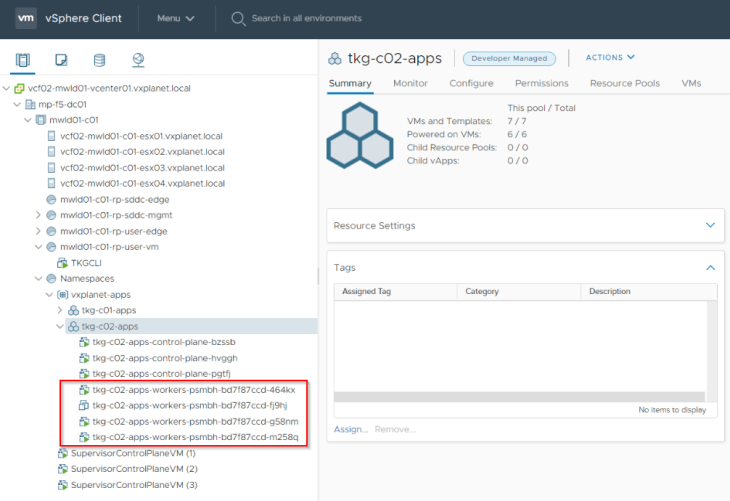Click the search magnifier icon
The image size is (730, 501).
coord(238,19)
